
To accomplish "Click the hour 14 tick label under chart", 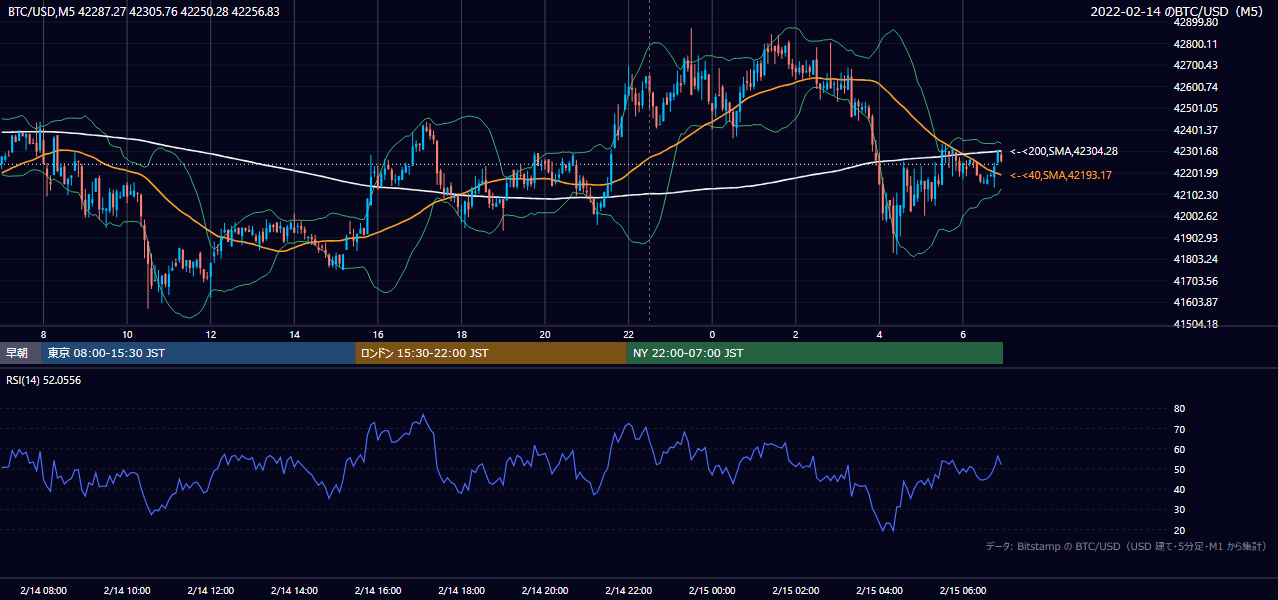I will (294, 334).
